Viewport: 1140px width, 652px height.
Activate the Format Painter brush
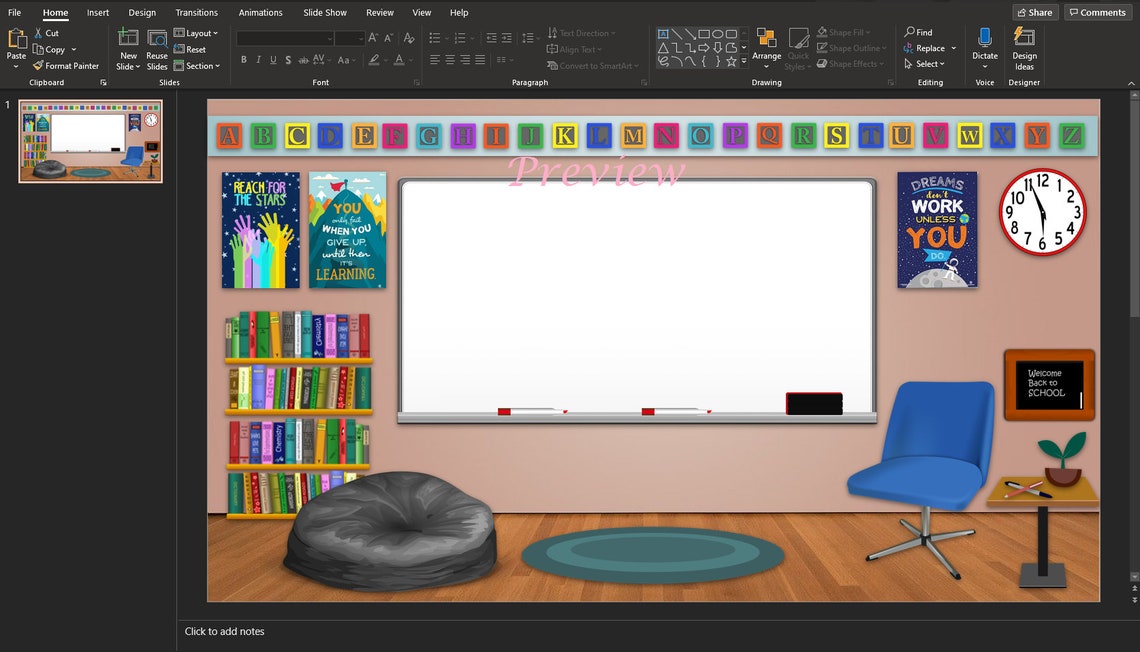pos(65,65)
